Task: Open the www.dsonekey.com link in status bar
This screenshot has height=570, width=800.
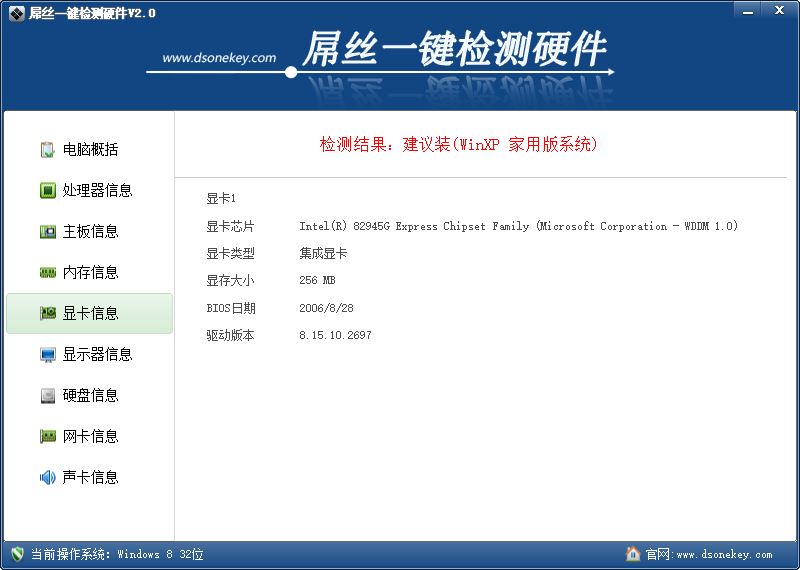Action: (724, 554)
